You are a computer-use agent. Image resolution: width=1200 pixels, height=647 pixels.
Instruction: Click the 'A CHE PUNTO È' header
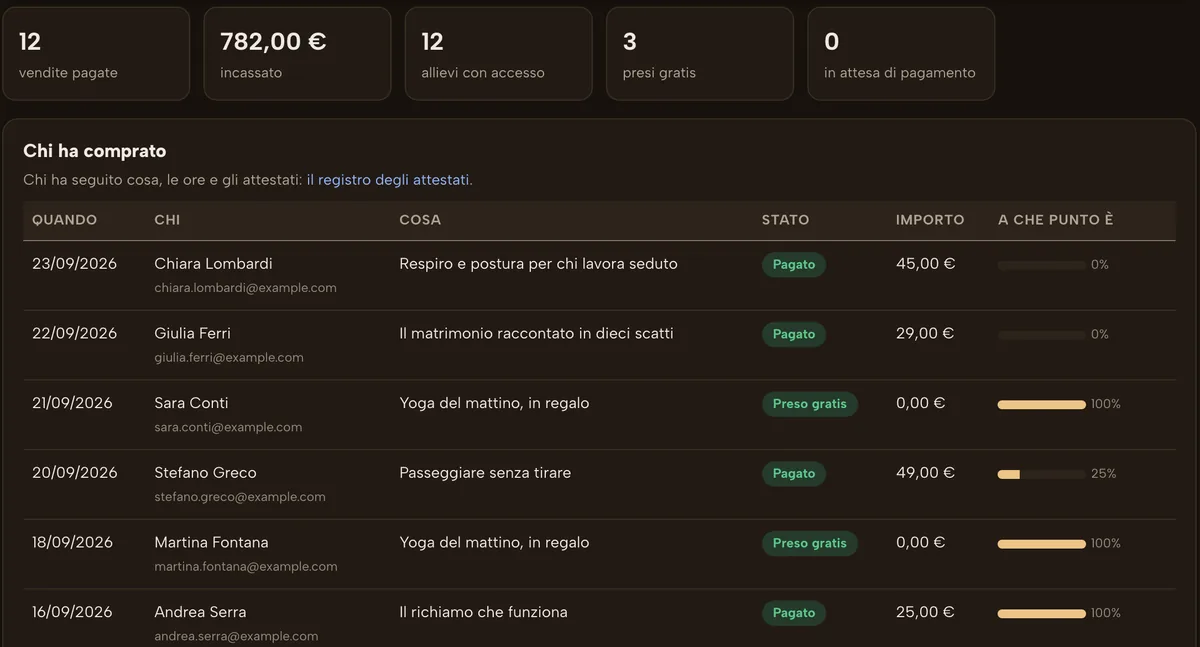click(1055, 220)
